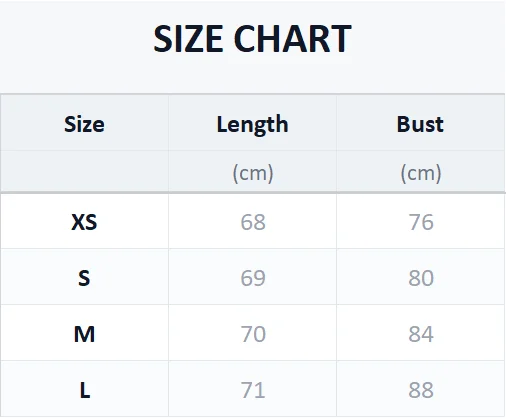The width and height of the screenshot is (506, 418).
Task: Click the S bust value 80
Action: [421, 278]
